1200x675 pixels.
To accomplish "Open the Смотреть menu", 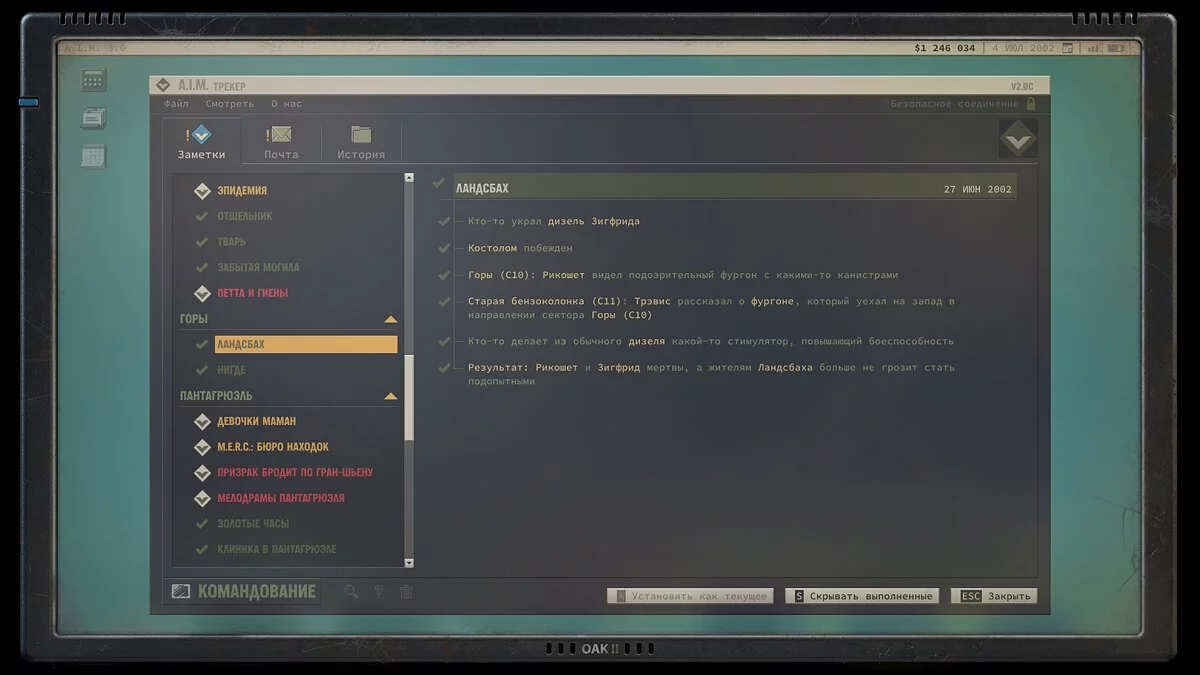I will pos(230,104).
